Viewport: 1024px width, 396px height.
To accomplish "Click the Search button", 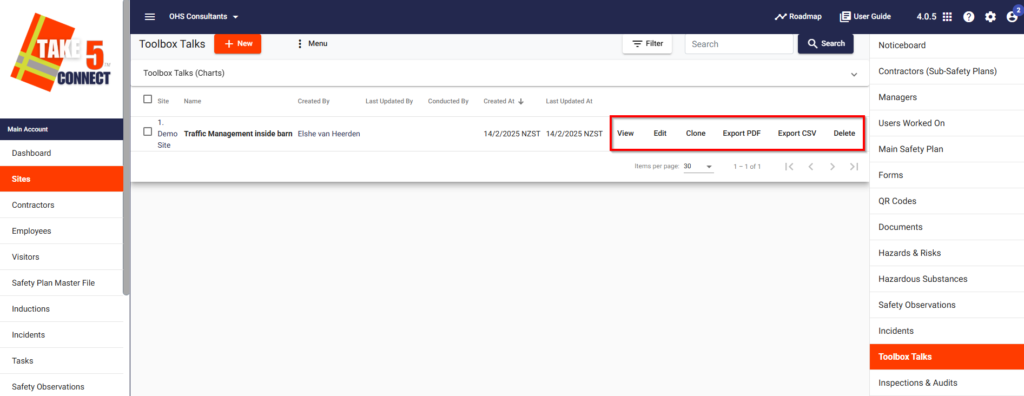I will pyautogui.click(x=825, y=44).
